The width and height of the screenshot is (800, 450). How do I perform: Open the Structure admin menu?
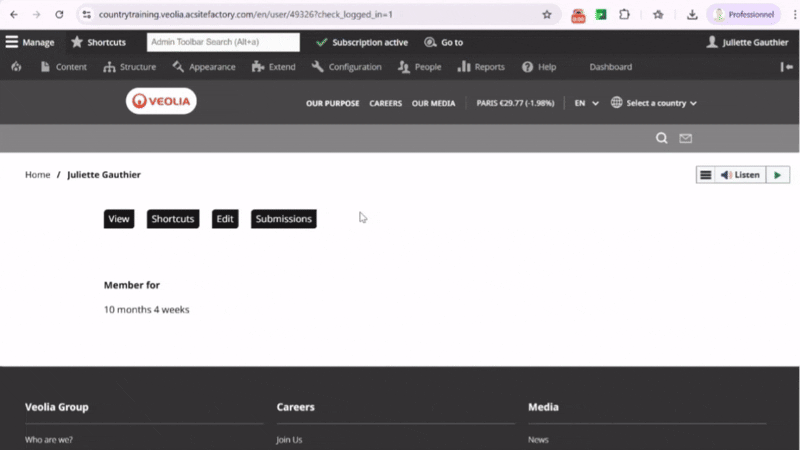pyautogui.click(x=130, y=67)
